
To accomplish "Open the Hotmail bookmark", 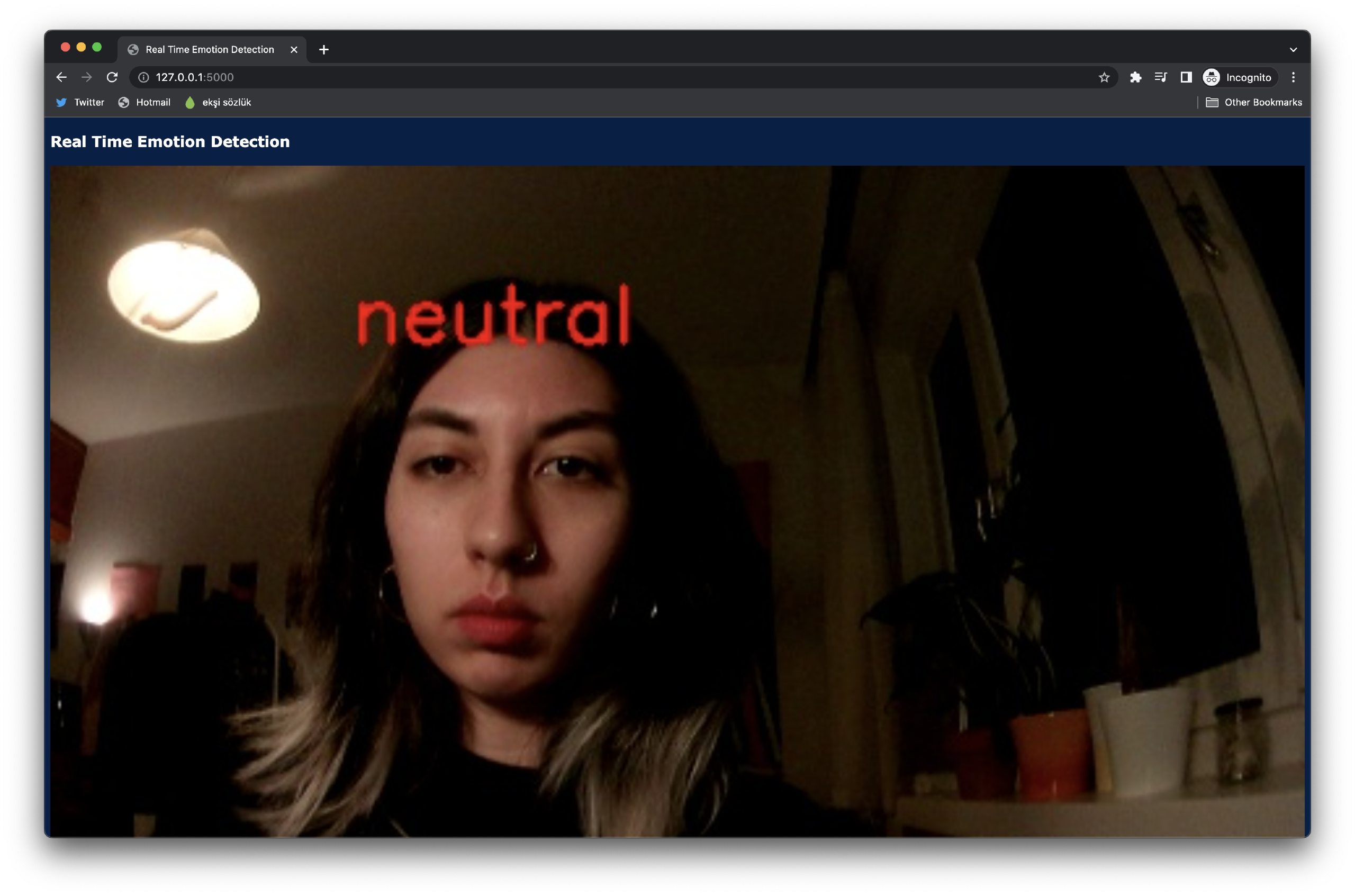I will (144, 102).
